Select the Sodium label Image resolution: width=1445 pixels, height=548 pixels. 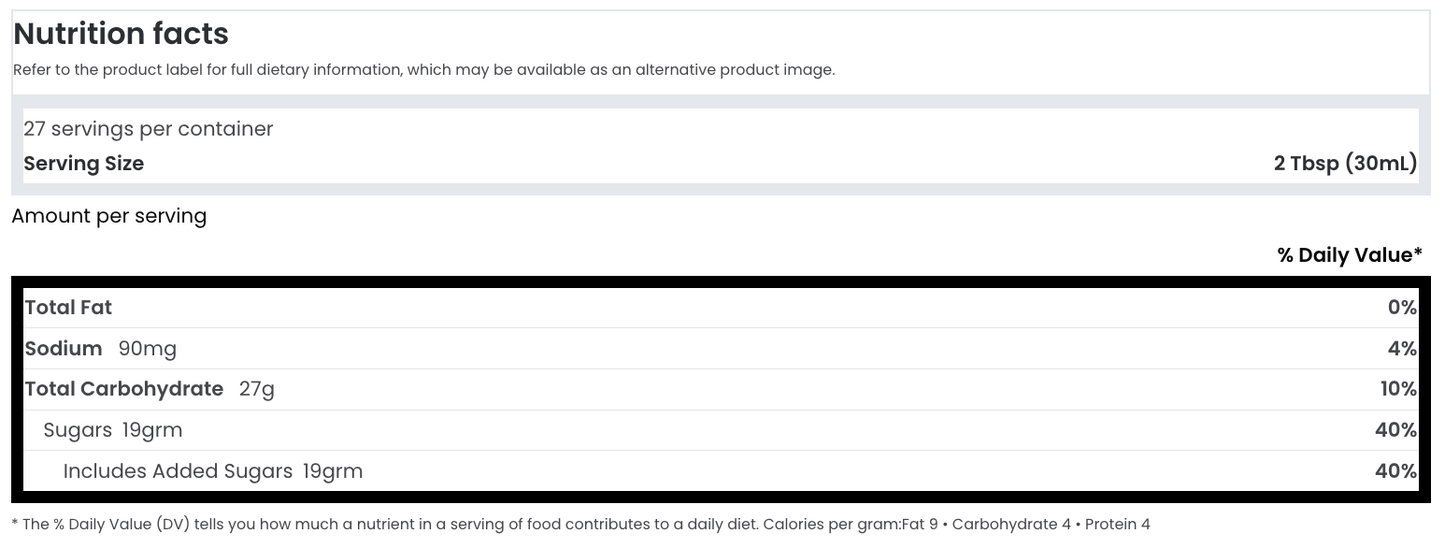[64, 349]
